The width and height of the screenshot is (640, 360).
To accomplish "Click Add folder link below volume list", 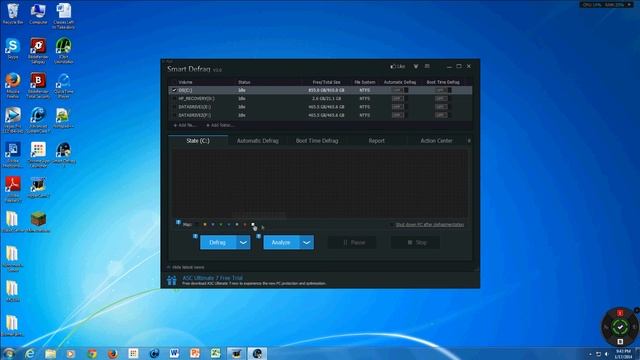I will [x=220, y=125].
